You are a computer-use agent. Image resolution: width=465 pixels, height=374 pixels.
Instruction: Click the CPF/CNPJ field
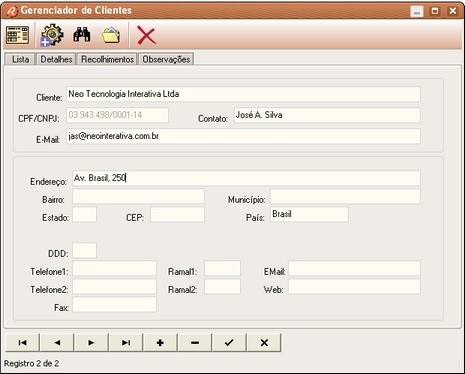(x=117, y=115)
